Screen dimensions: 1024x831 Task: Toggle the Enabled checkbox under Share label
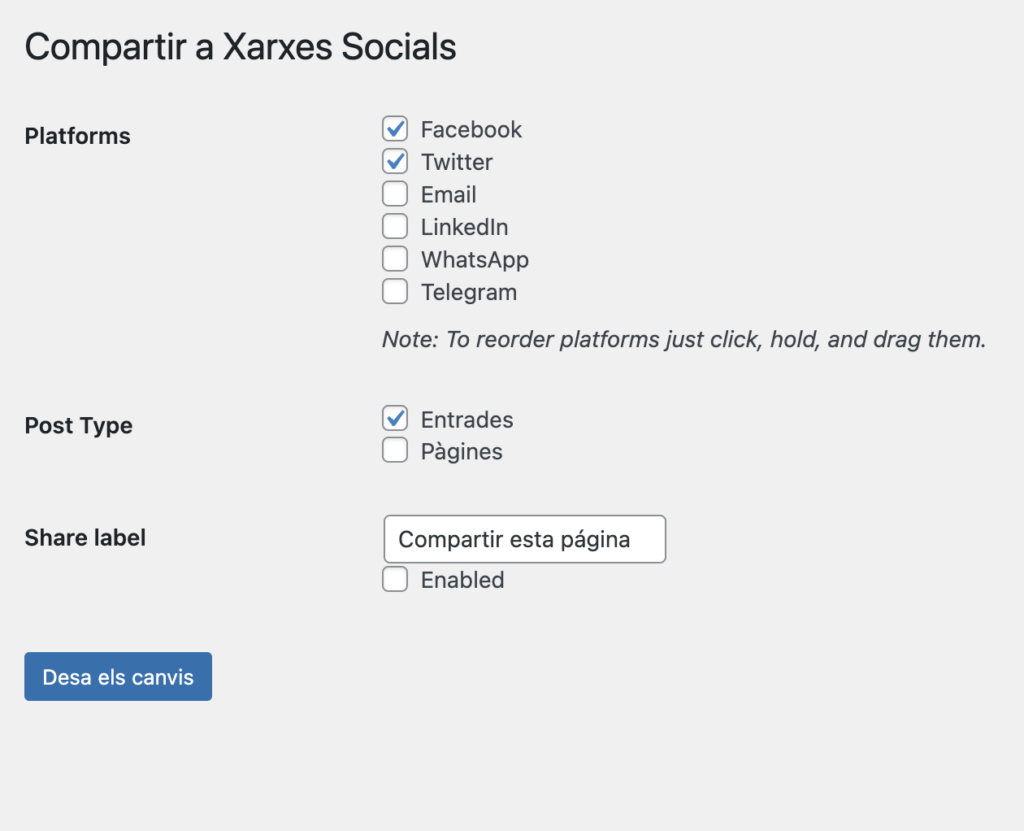(395, 580)
